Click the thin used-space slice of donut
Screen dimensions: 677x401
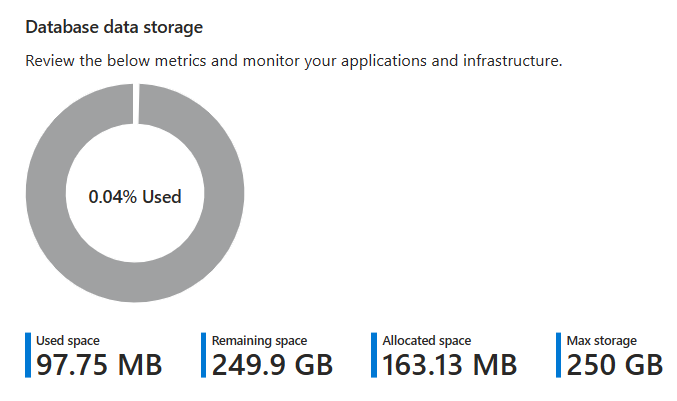[x=136, y=104]
